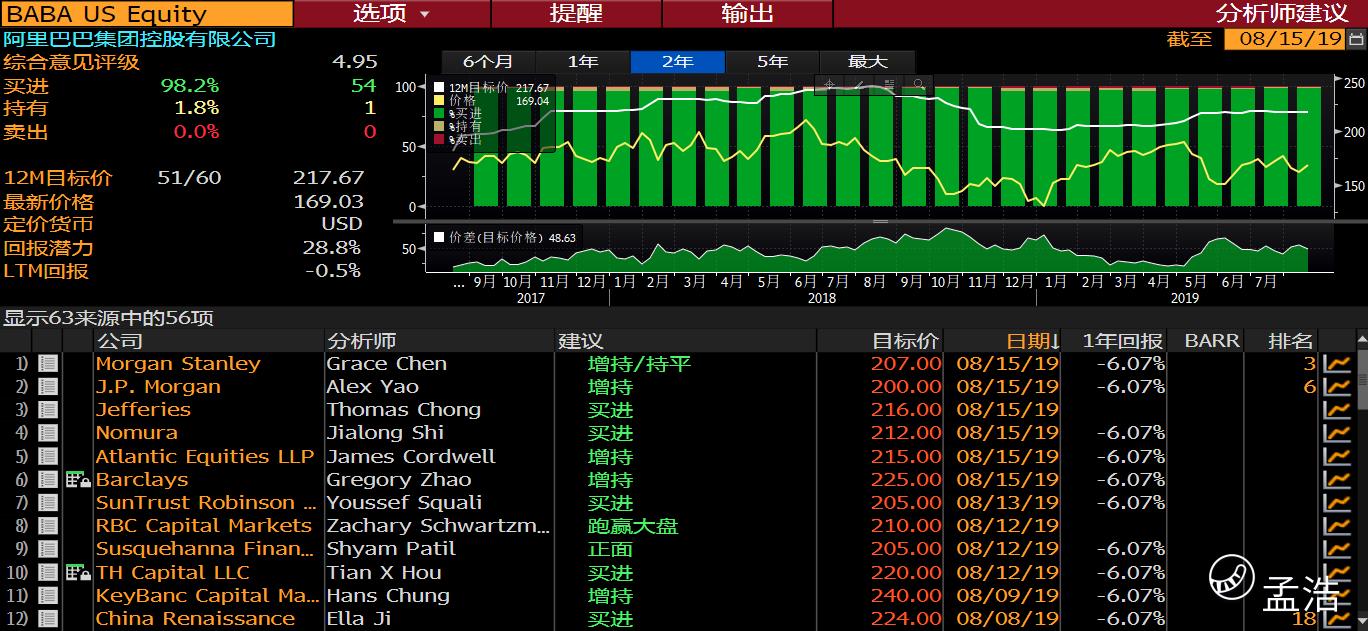Open the SunTrust Robinson report document icon
This screenshot has height=631, width=1368.
pyautogui.click(x=48, y=503)
